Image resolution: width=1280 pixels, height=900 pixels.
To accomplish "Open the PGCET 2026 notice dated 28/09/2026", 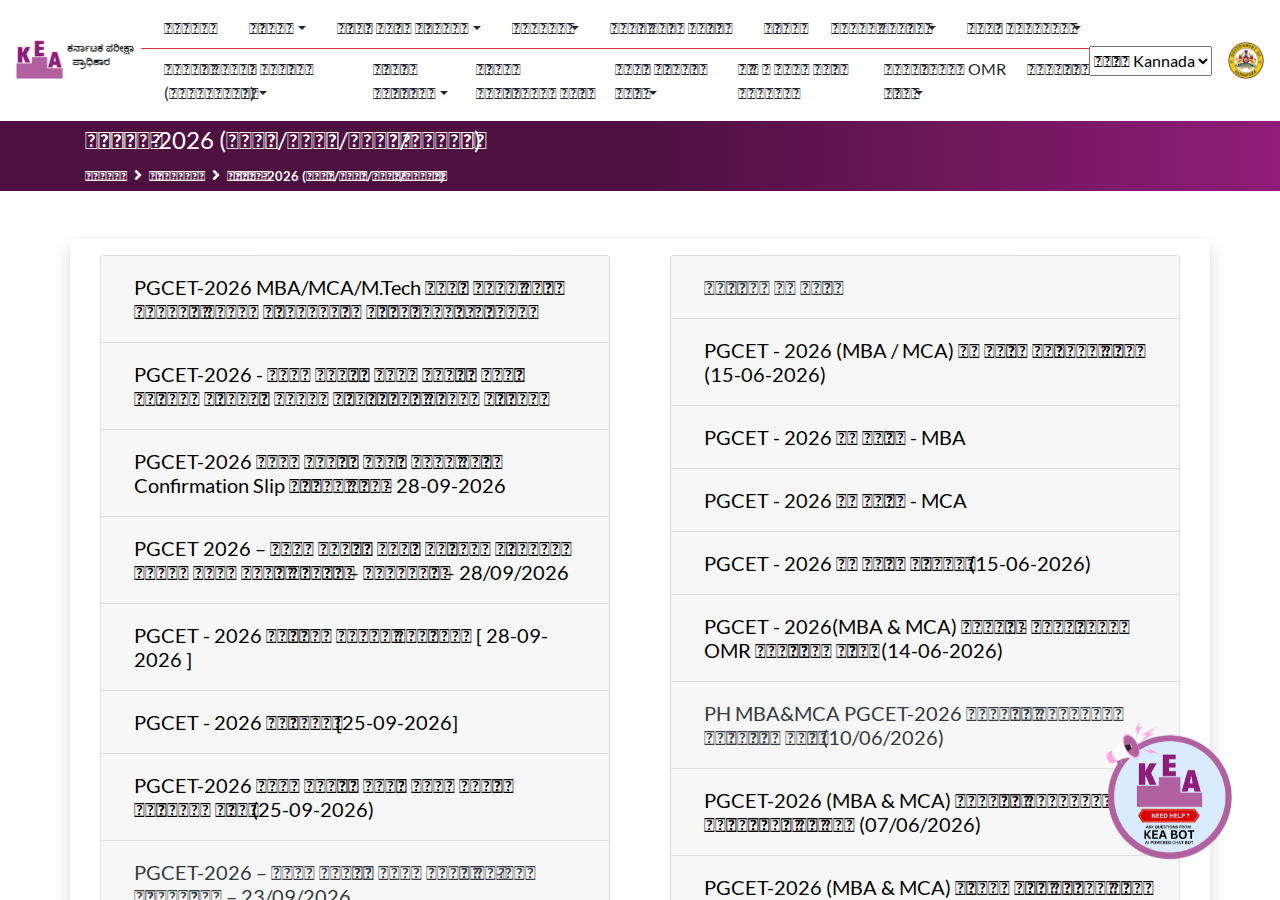I will coord(355,561).
